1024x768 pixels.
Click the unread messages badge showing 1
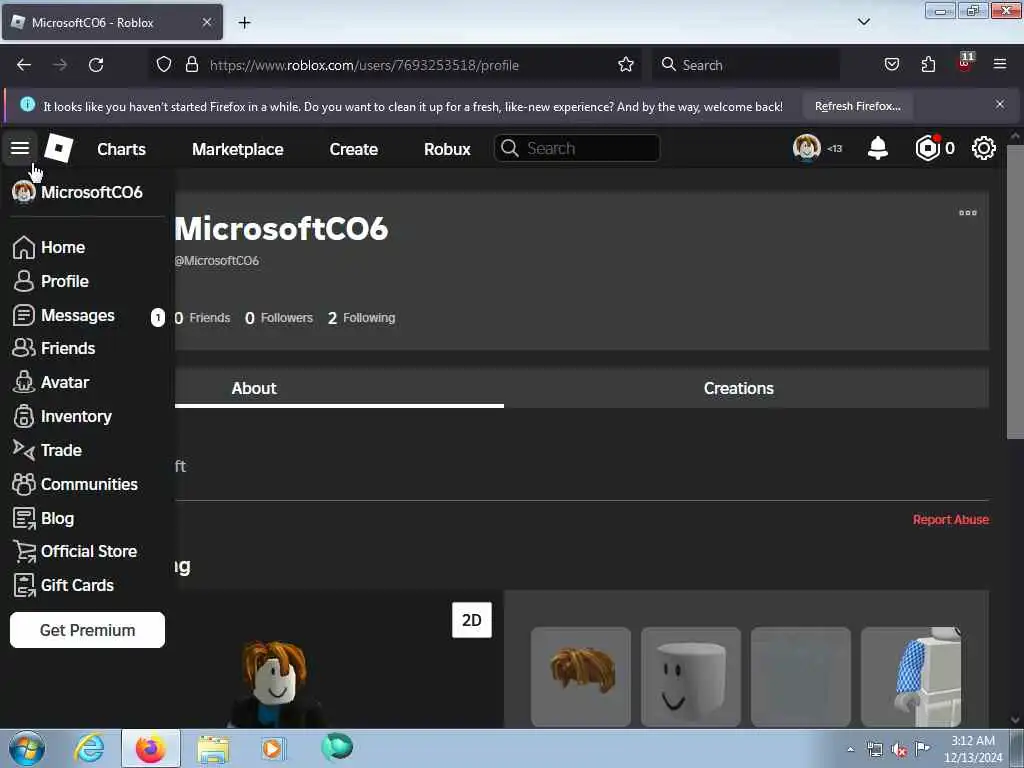click(x=157, y=317)
